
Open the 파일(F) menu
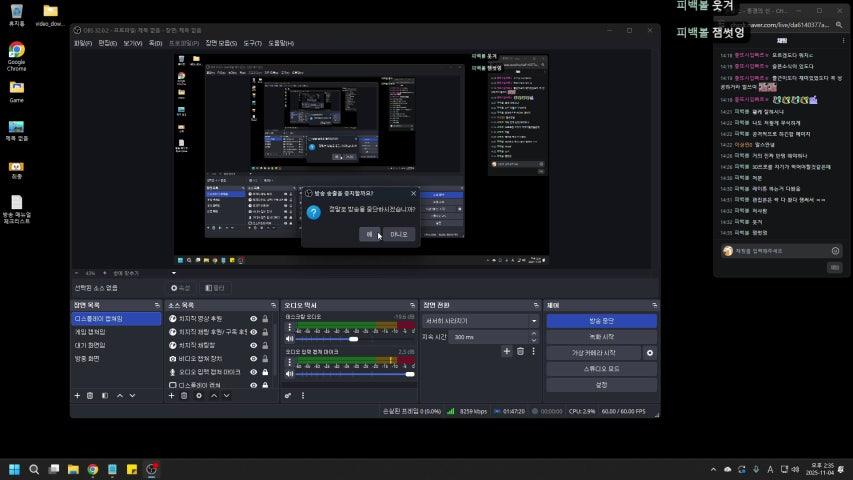pyautogui.click(x=82, y=43)
